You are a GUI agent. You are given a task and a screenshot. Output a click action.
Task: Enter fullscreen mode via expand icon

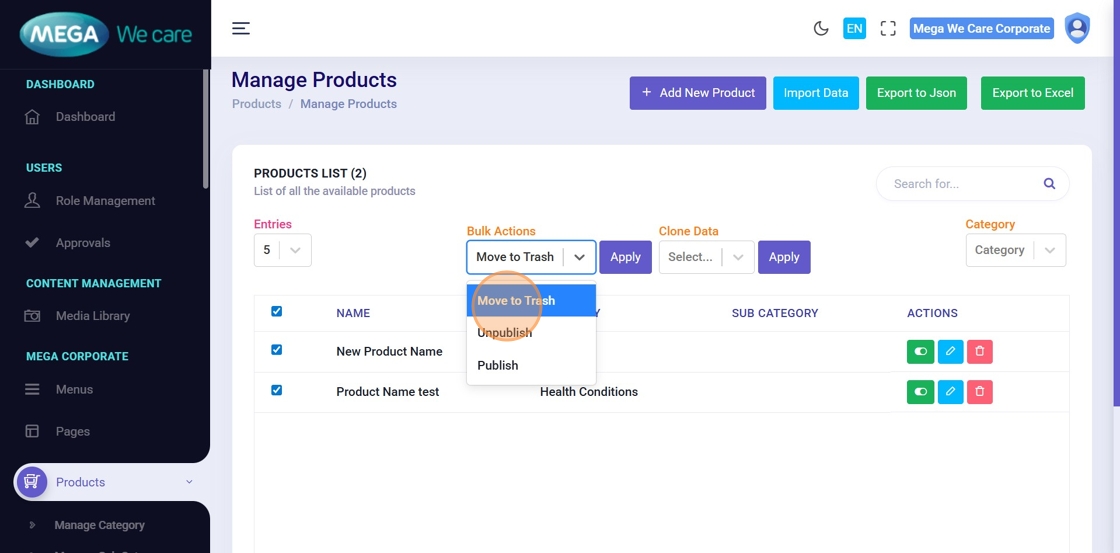coord(888,29)
